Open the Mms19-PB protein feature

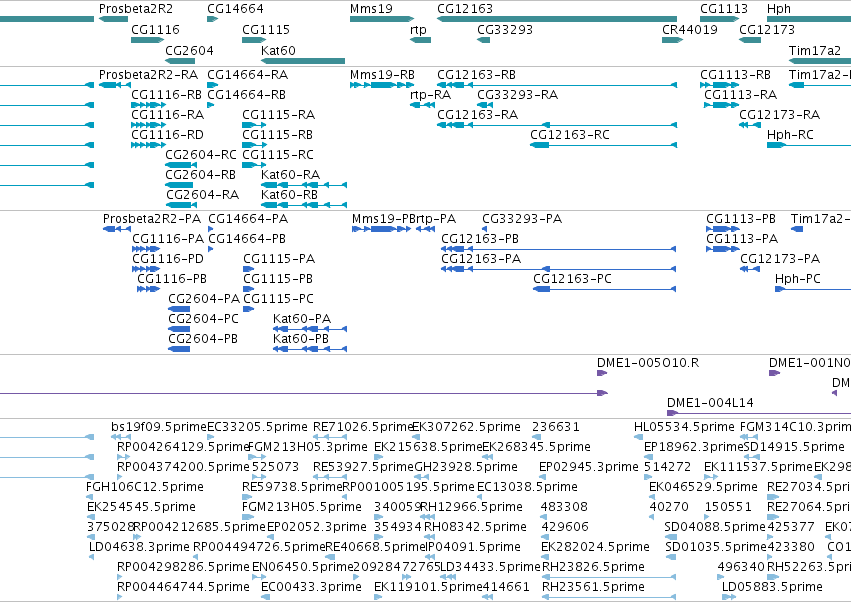(382, 229)
